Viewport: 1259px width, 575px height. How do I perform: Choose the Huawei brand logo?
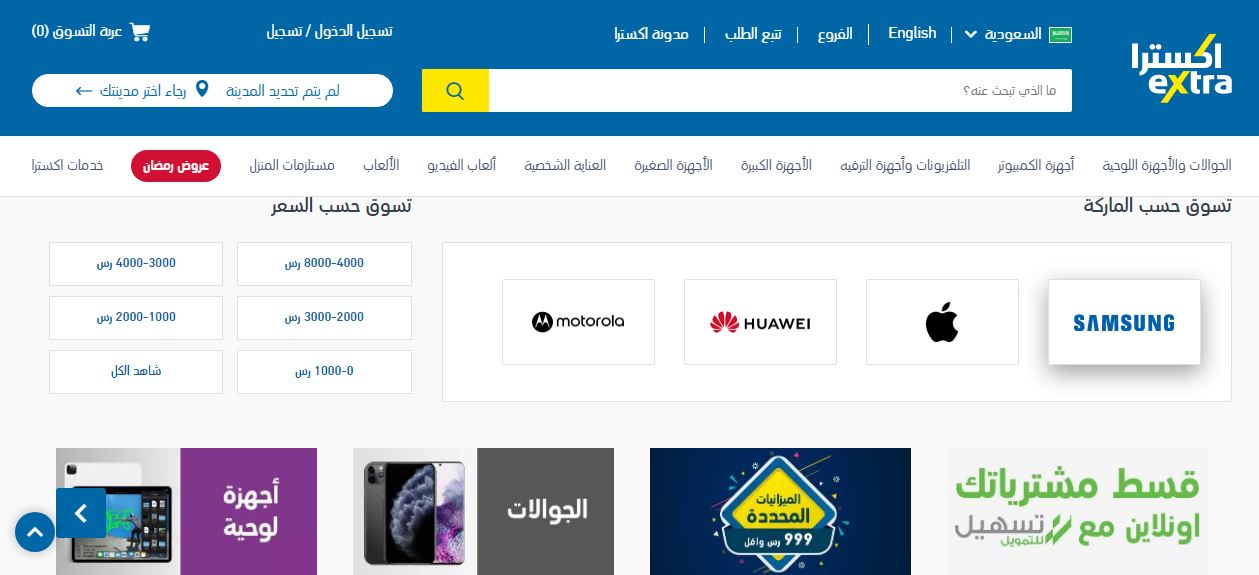tap(760, 322)
